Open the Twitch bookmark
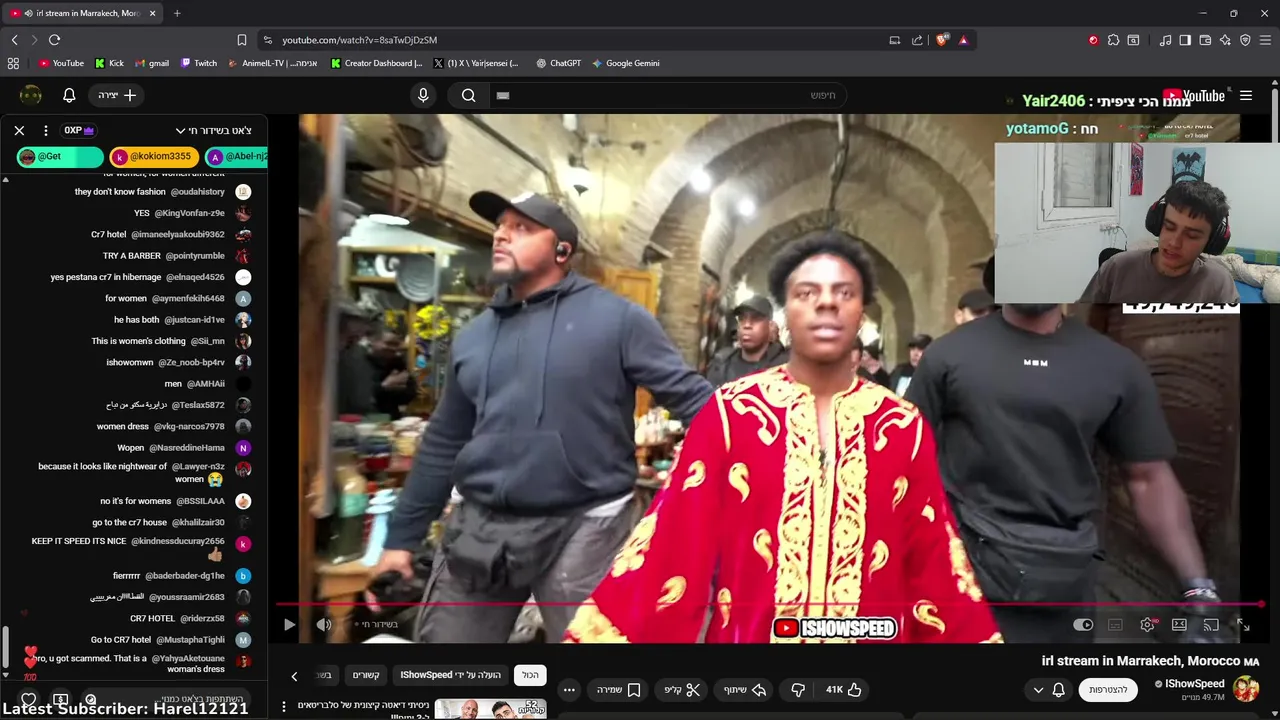 (x=199, y=63)
